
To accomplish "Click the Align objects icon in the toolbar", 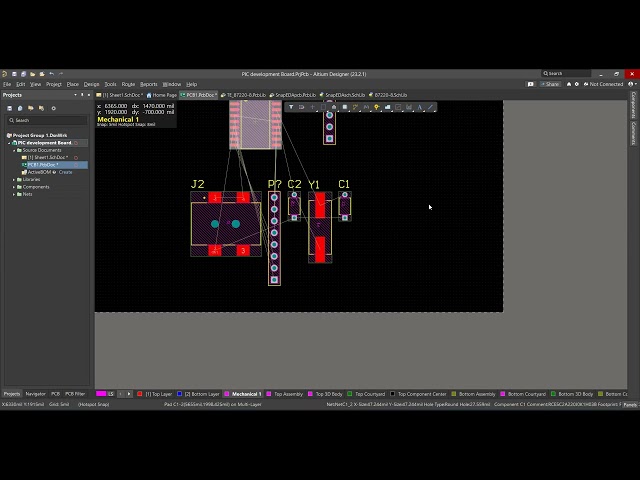I will [x=334, y=107].
